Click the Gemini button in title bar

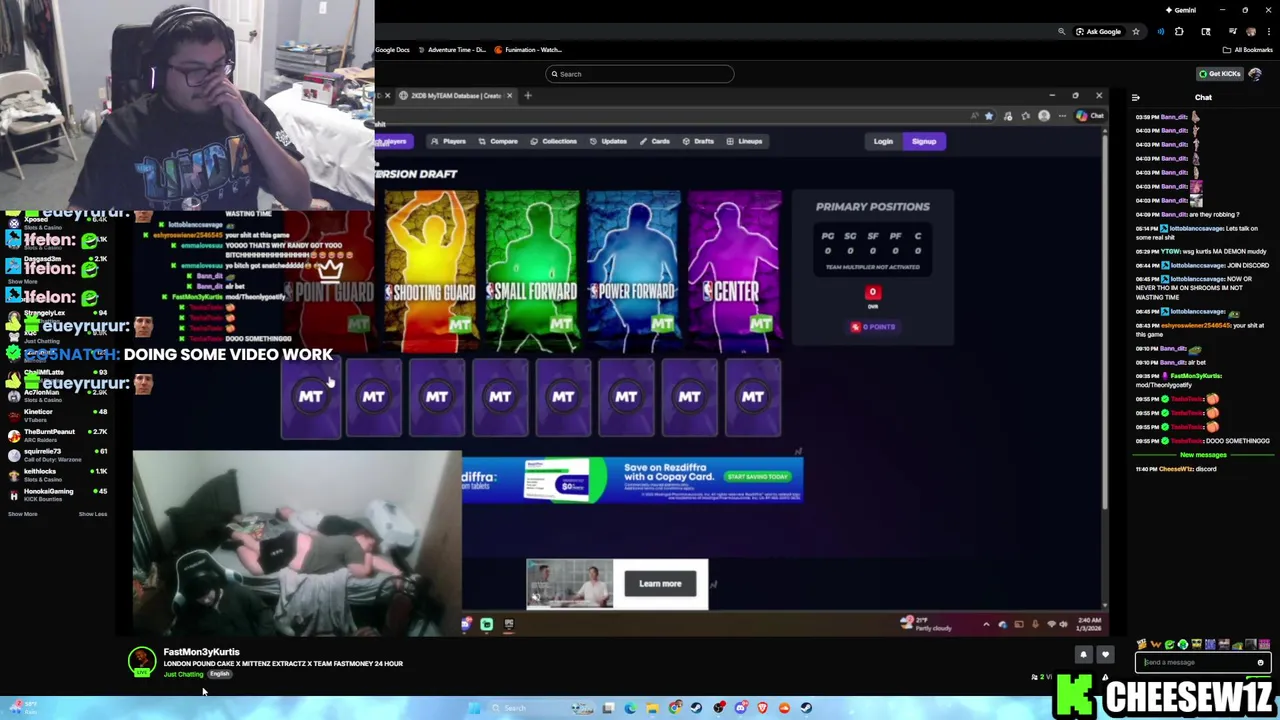(1180, 10)
